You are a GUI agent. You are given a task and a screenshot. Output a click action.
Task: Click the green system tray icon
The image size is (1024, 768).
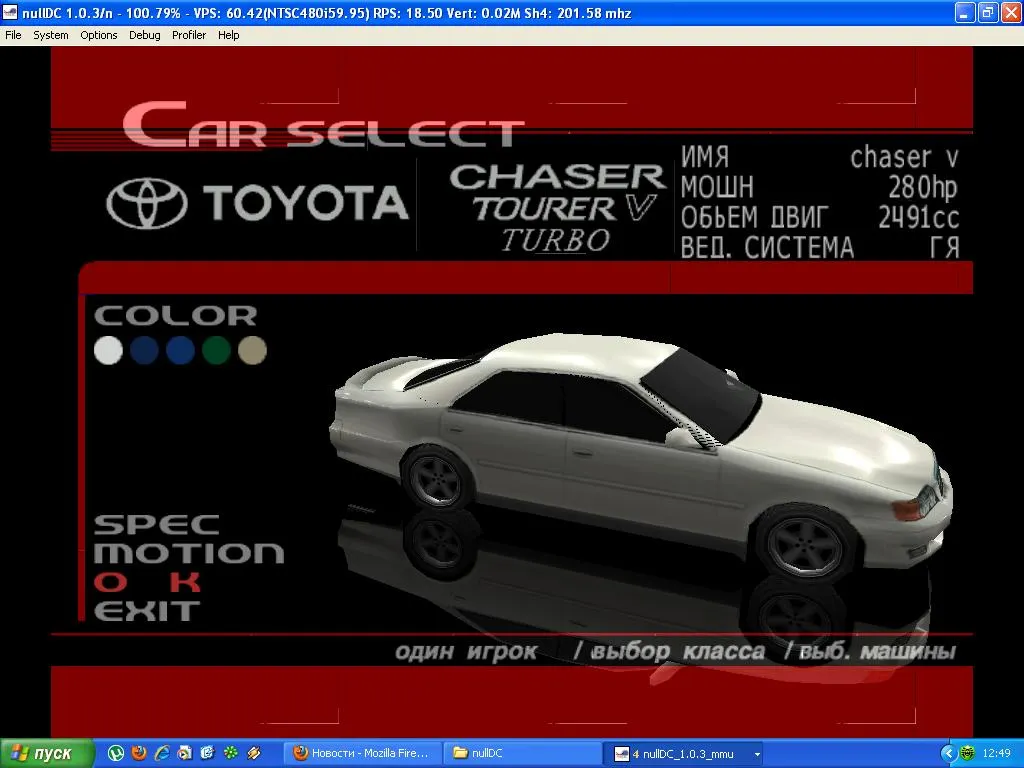coord(968,754)
